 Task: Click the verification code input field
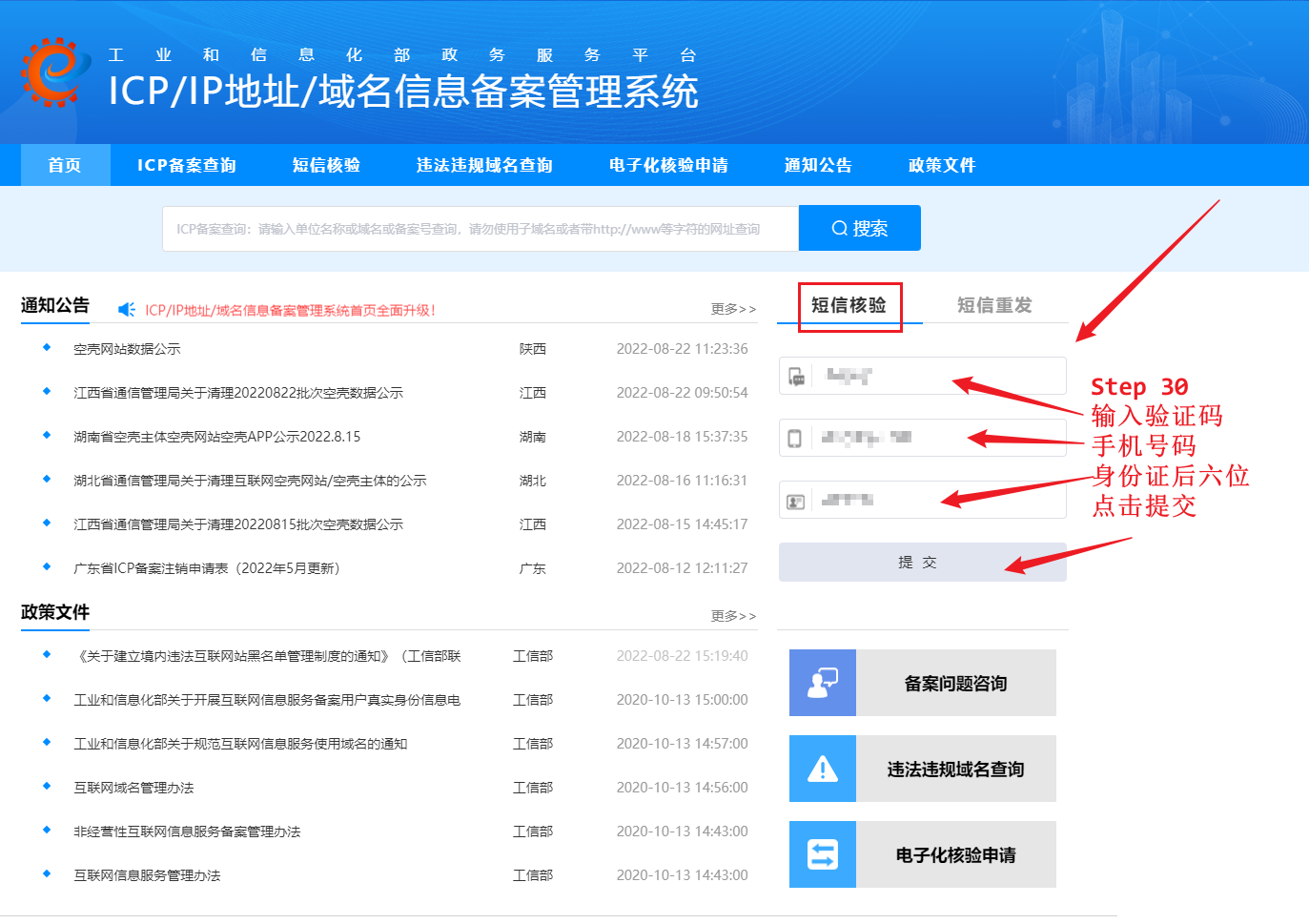tap(923, 376)
